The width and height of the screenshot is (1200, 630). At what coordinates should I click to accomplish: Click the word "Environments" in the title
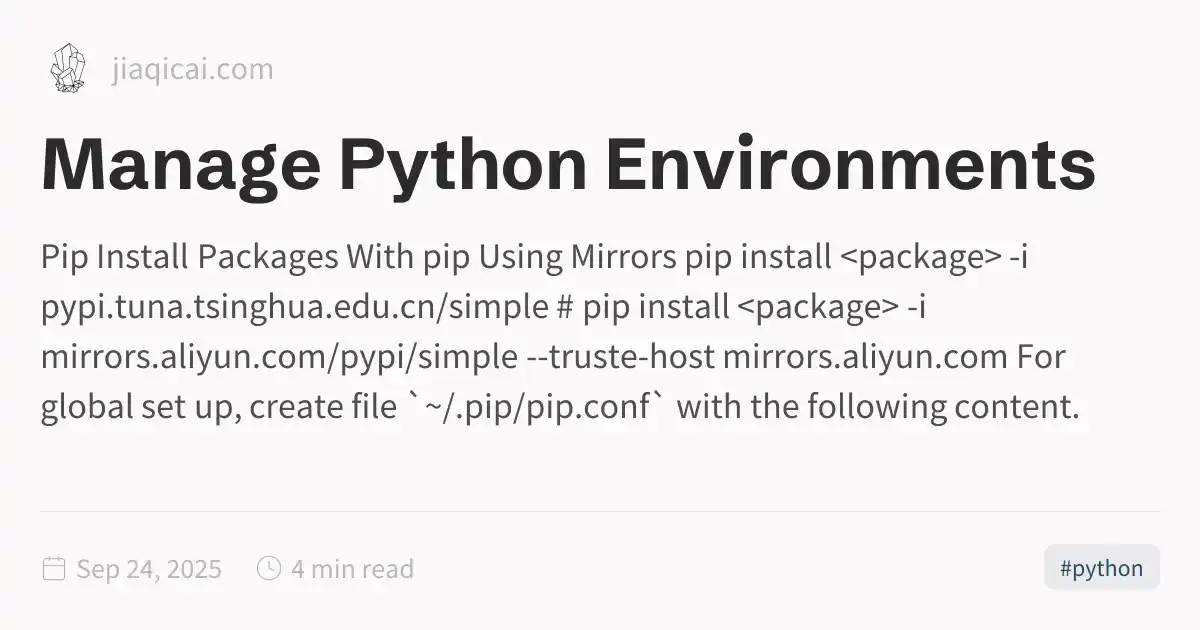click(851, 165)
